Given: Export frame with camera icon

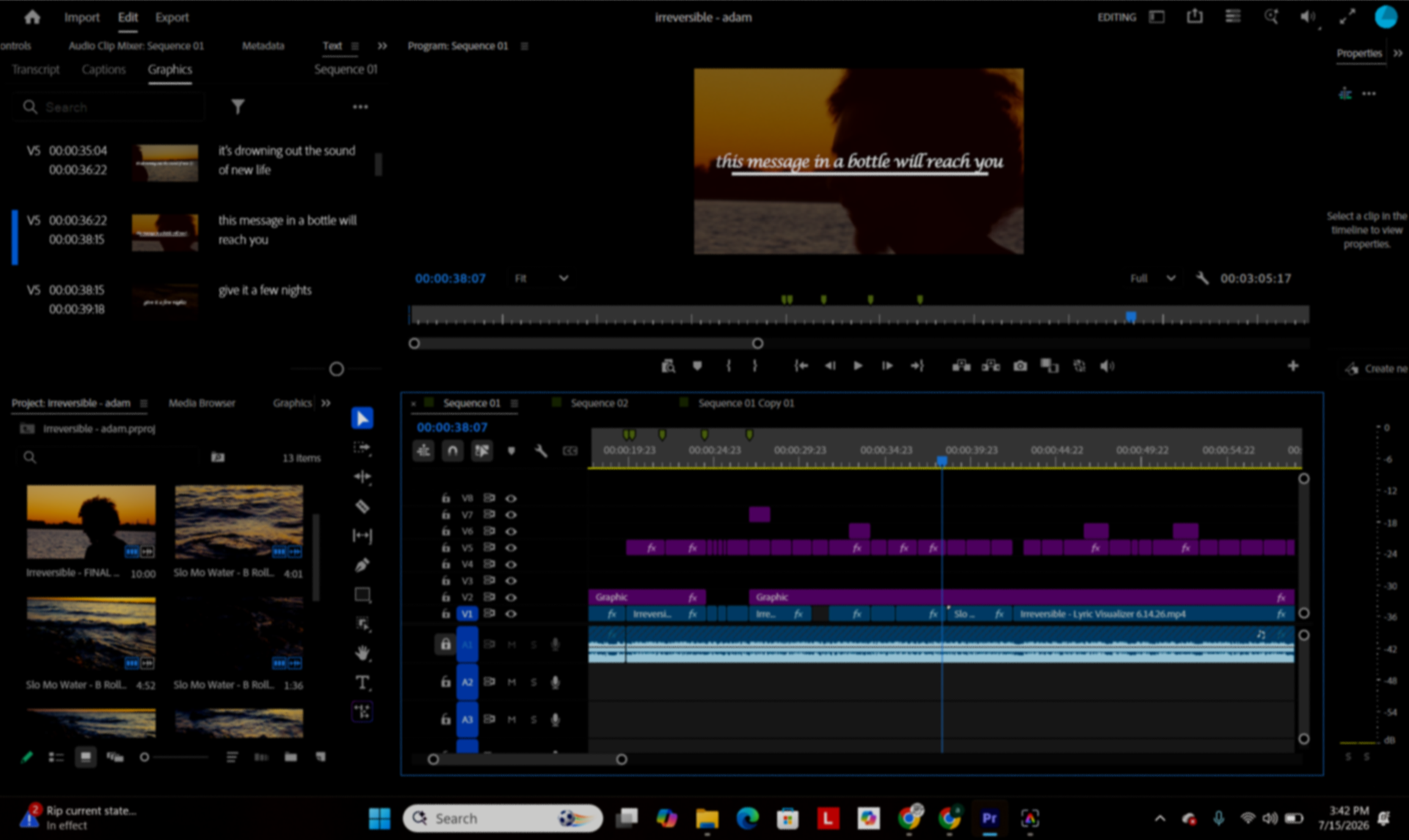Looking at the screenshot, I should [1020, 365].
